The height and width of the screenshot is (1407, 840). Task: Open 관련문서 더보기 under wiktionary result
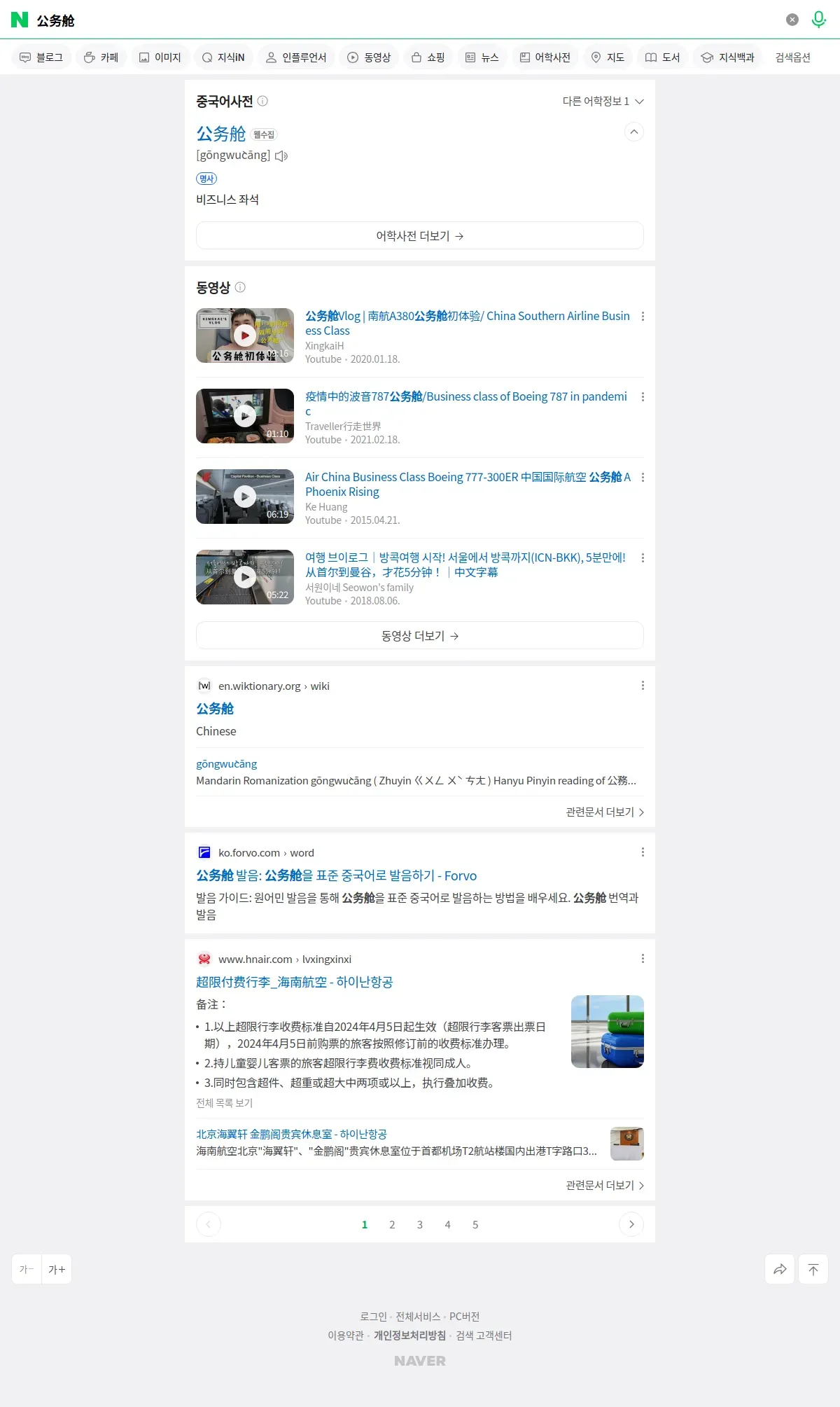coord(605,812)
